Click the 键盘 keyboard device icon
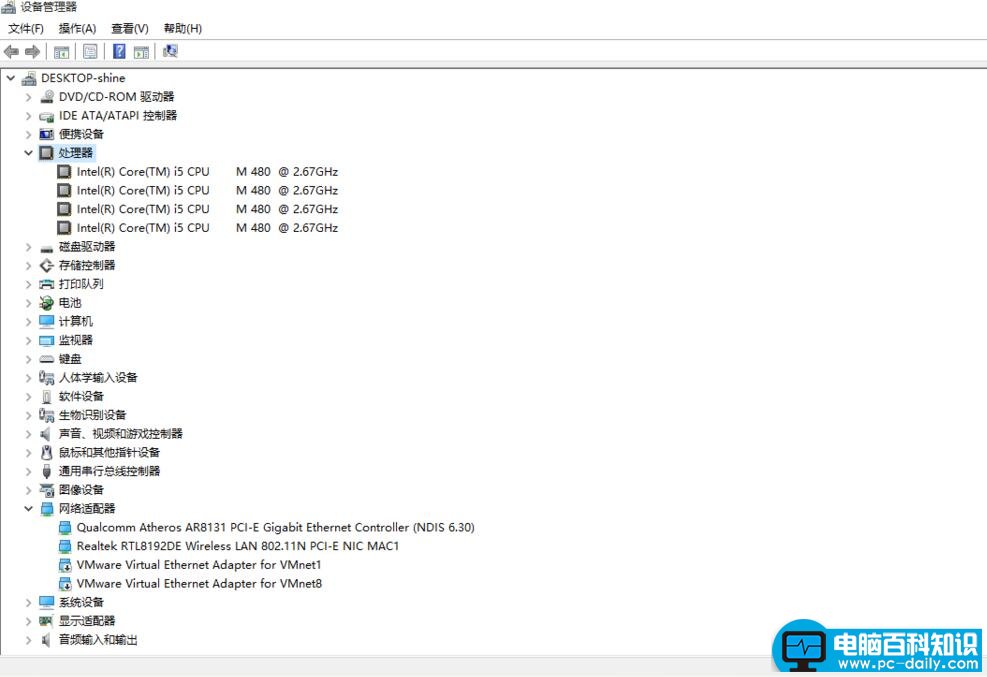The image size is (987, 677). pos(46,359)
